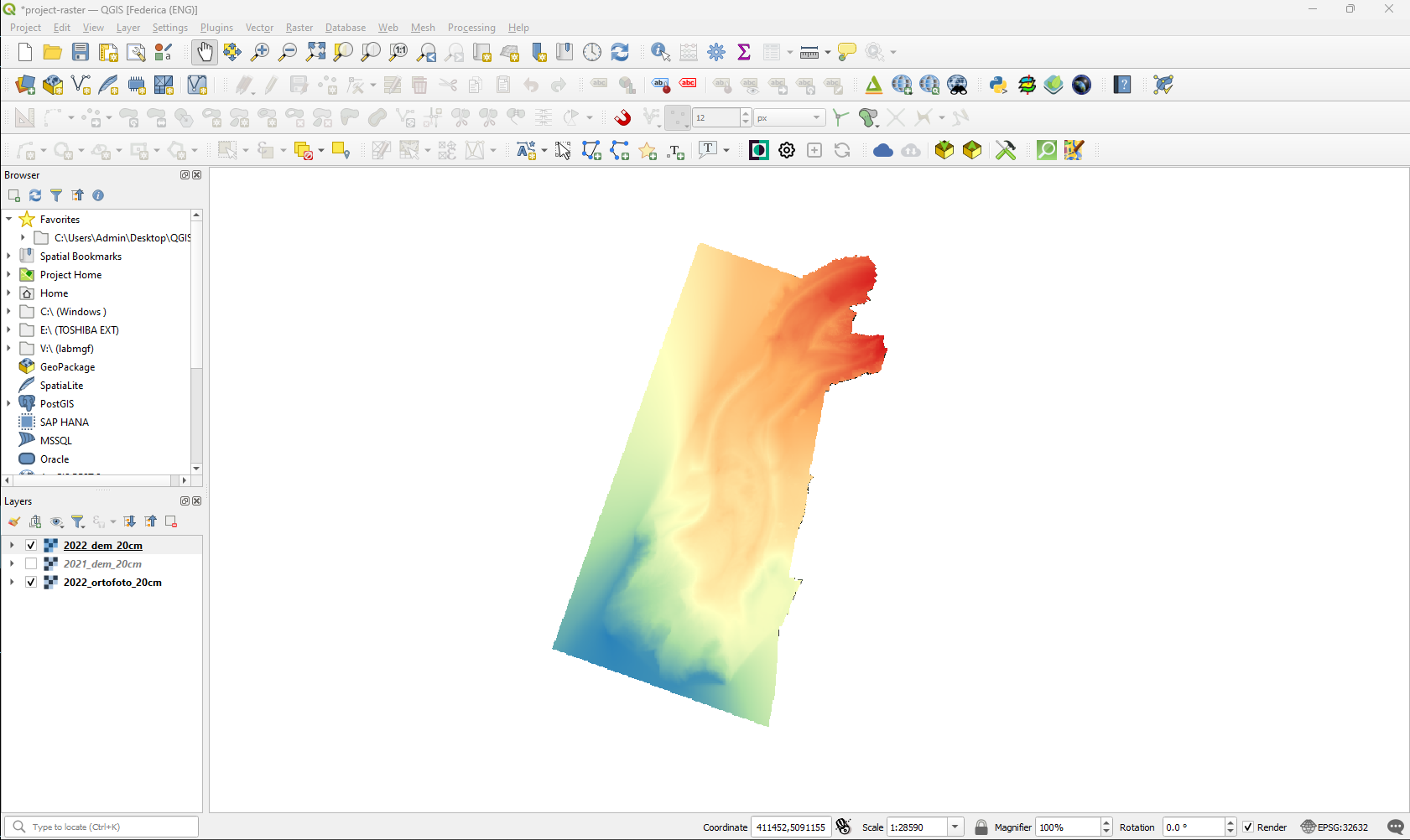Select the SAP HANA entry
Viewport: 1410px width, 840px height.
(65, 423)
